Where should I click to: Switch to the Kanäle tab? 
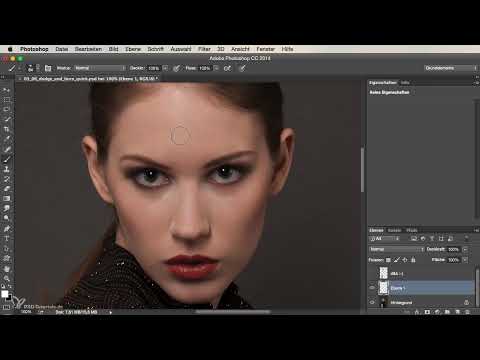(394, 230)
